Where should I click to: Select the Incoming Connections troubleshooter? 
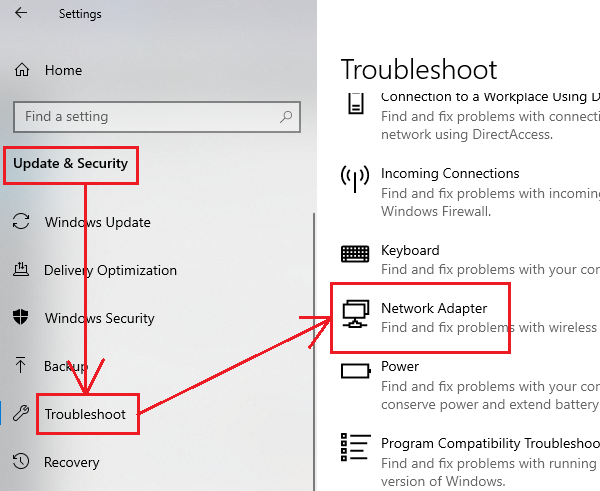[x=450, y=173]
